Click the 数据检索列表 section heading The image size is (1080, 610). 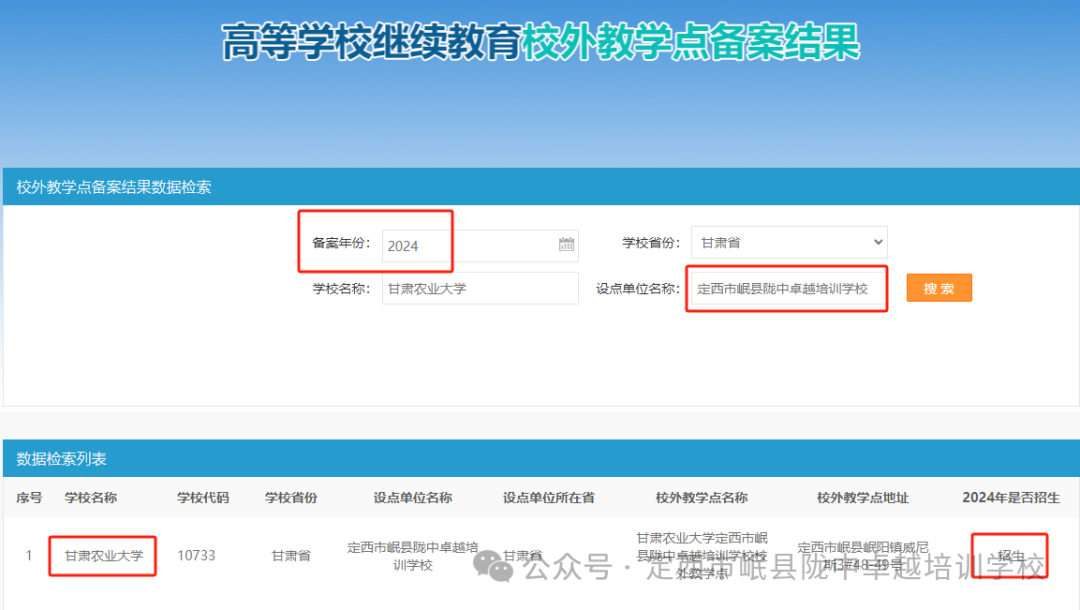point(61,459)
